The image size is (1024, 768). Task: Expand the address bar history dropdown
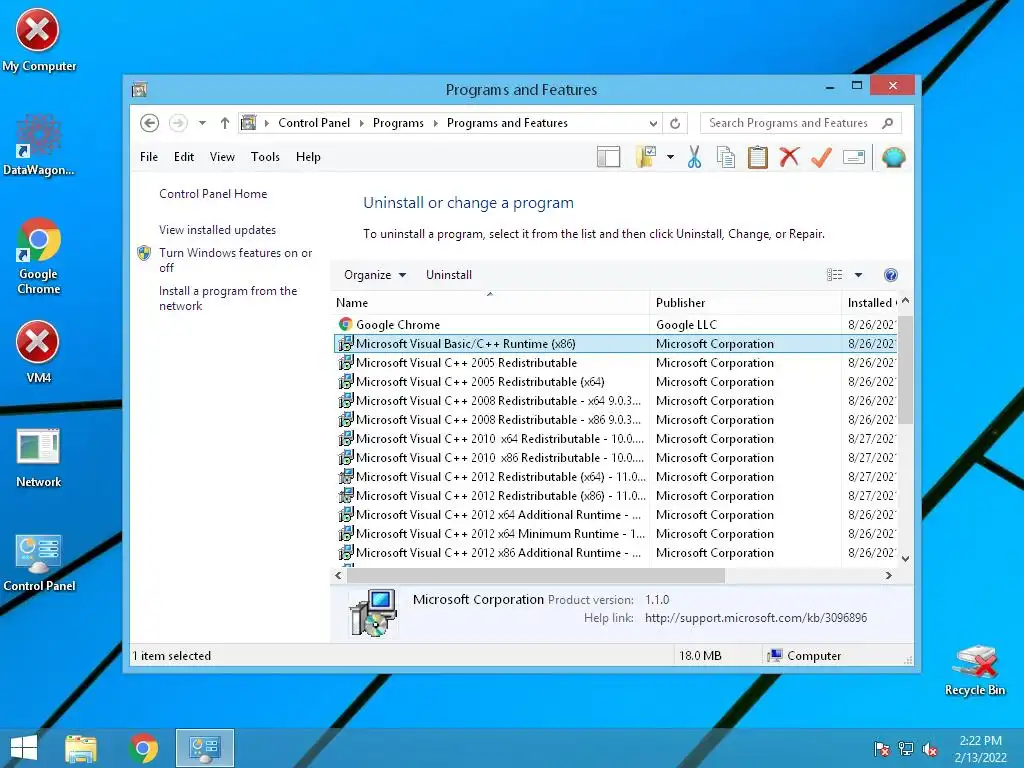coord(653,123)
